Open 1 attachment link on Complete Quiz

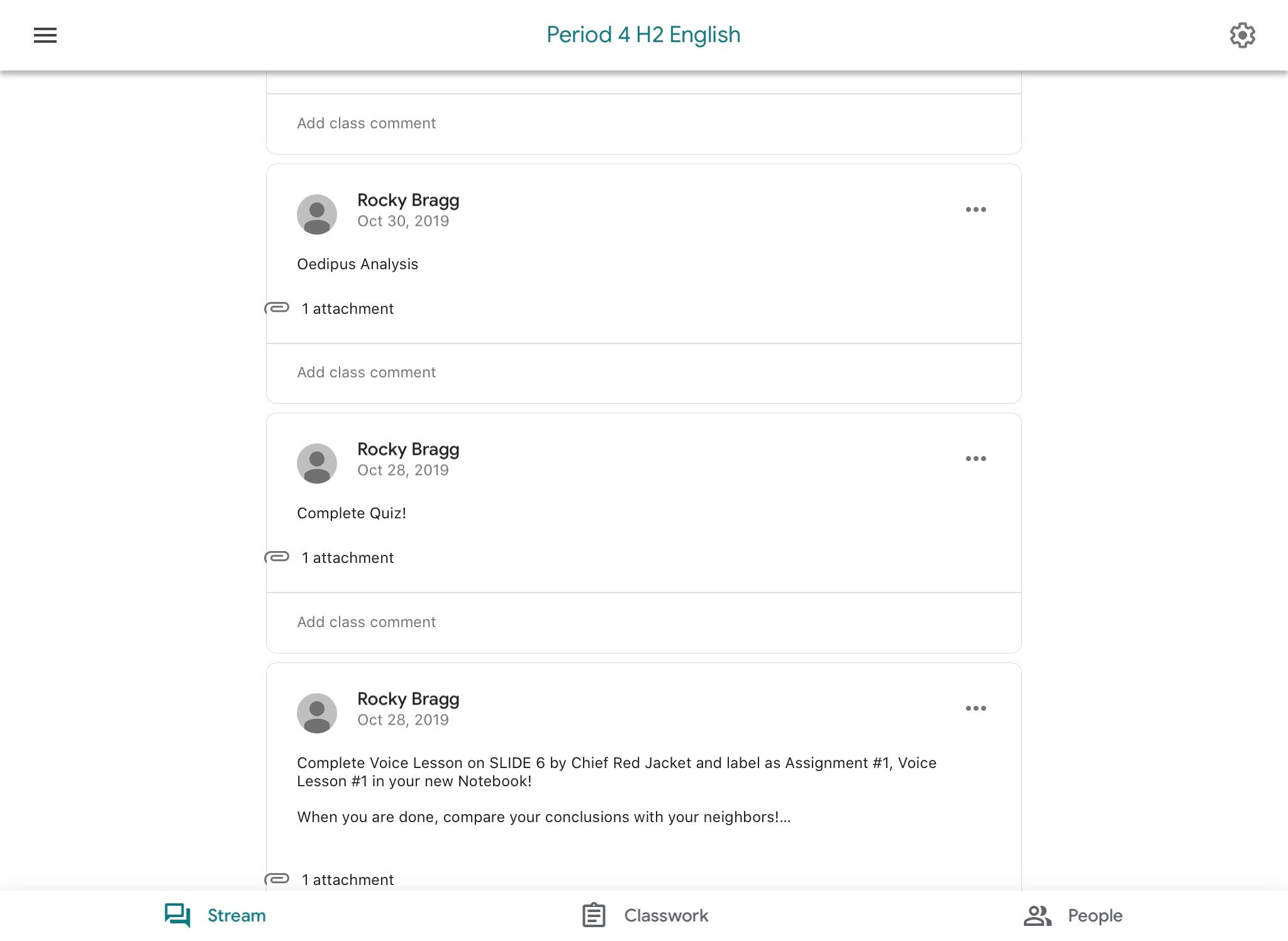pyautogui.click(x=348, y=558)
